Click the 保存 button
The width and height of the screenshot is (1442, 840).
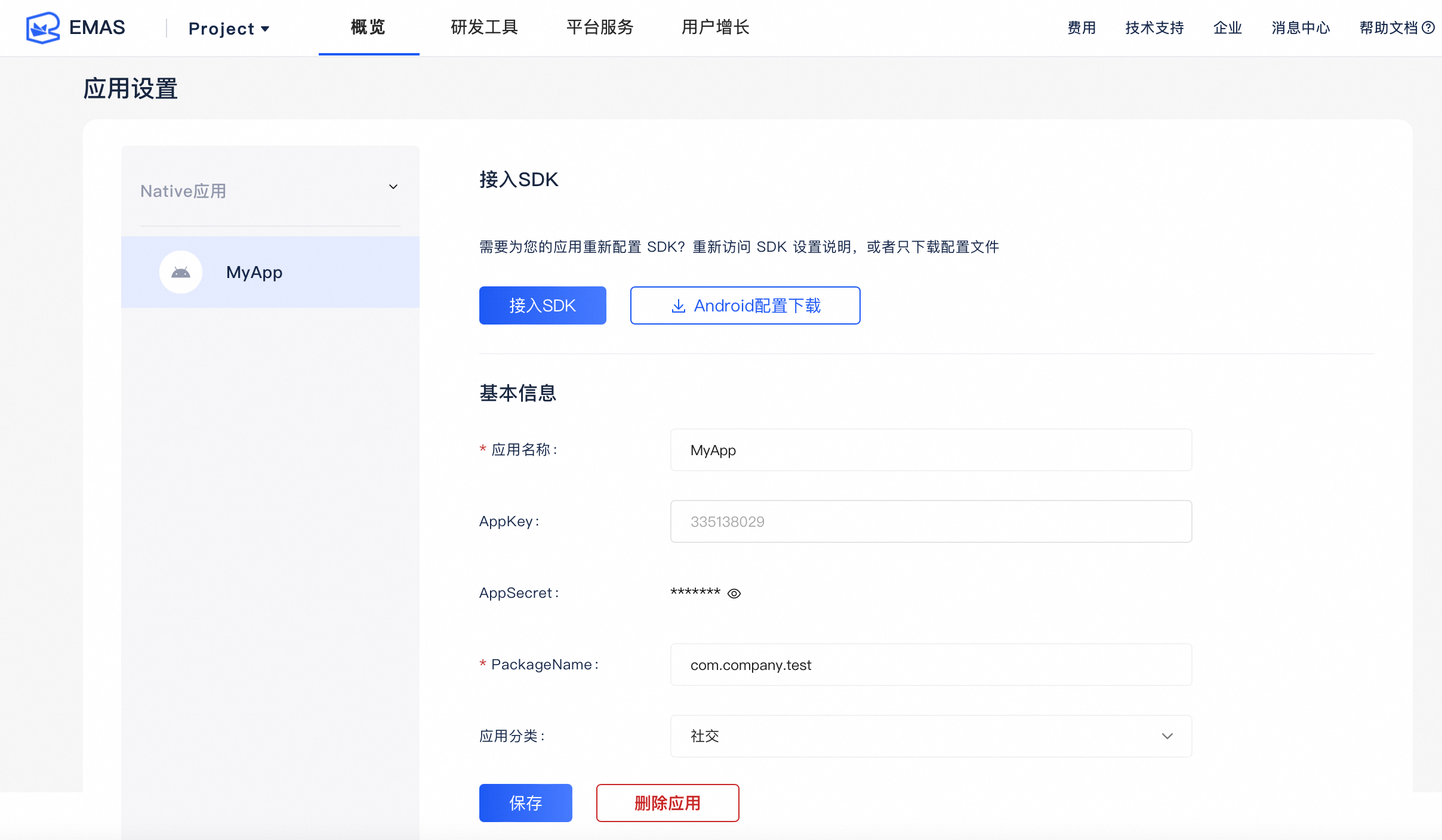tap(525, 803)
